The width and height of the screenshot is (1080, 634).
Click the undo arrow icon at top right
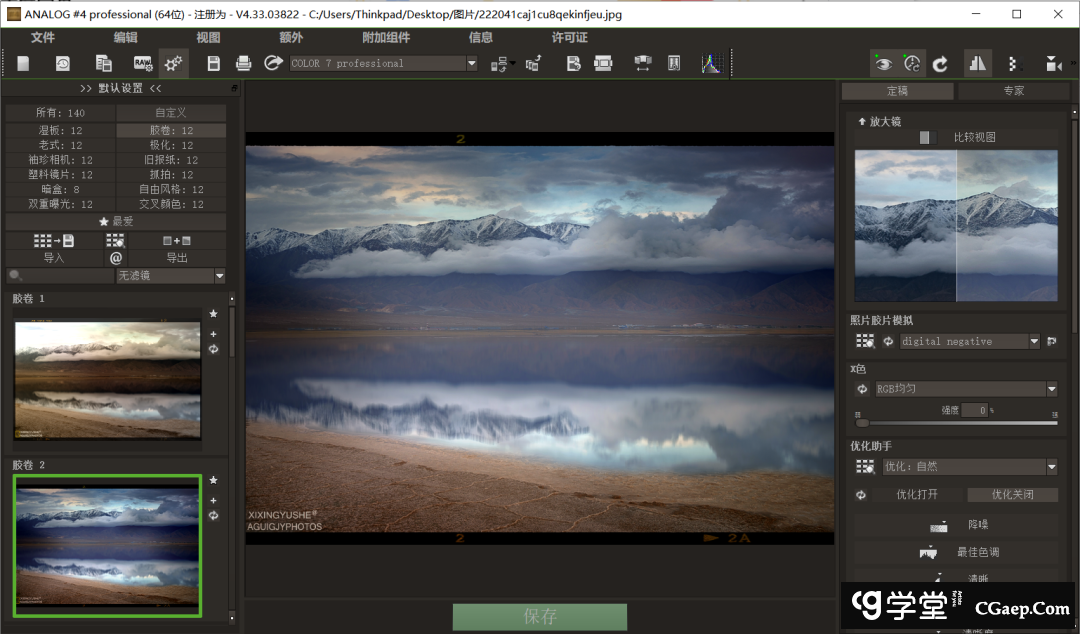[940, 63]
